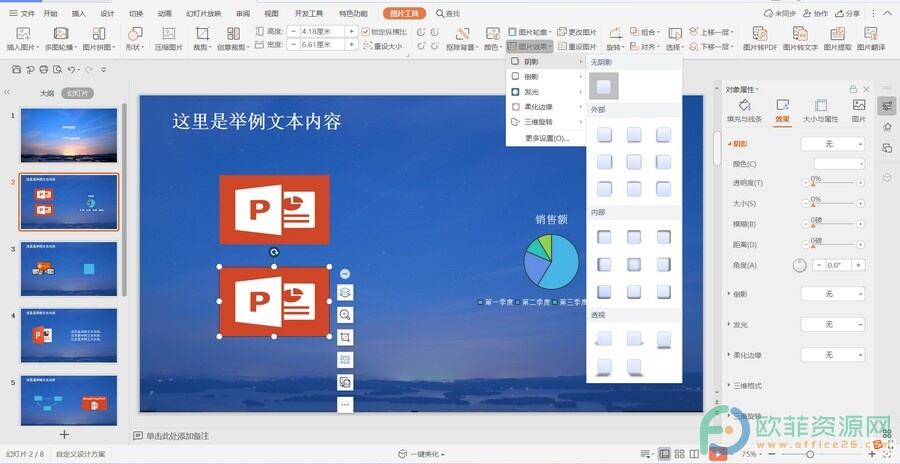This screenshot has width=900, height=464.
Task: Click More Settings (更多设置) menu entry
Action: (x=546, y=138)
